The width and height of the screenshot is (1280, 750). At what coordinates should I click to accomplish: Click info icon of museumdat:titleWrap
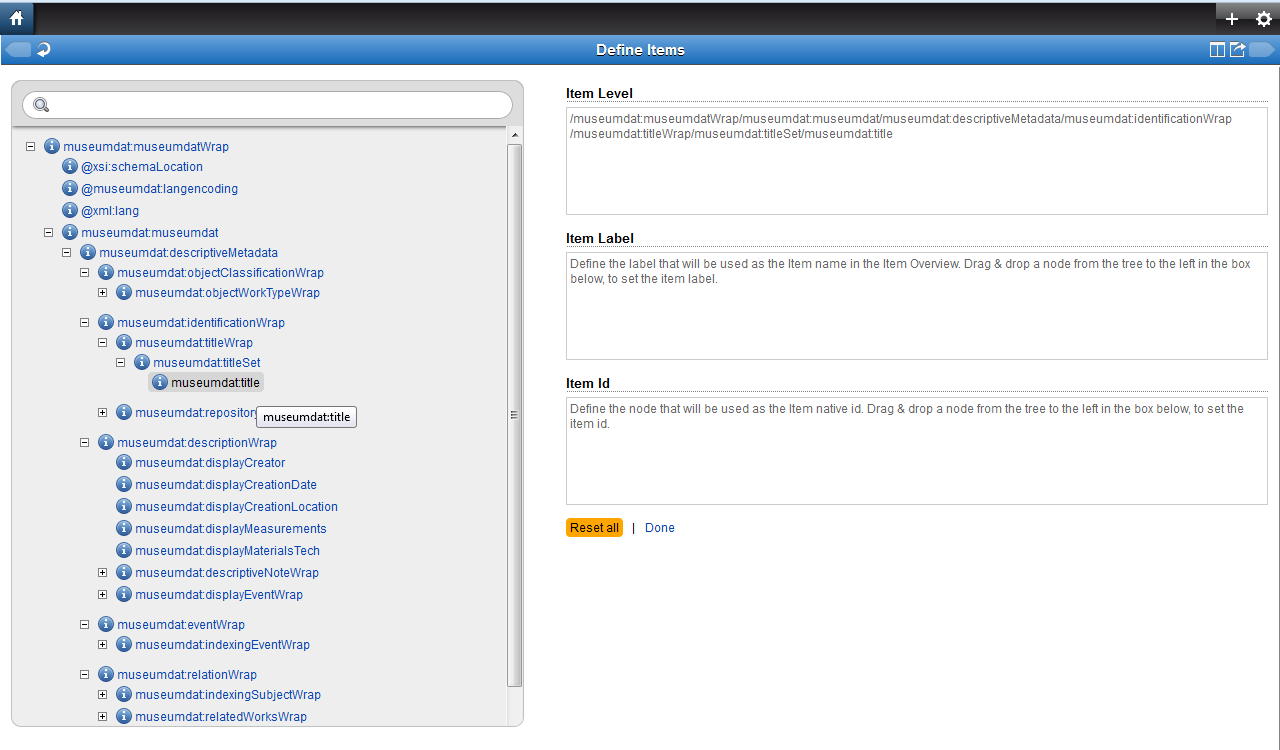pos(124,342)
